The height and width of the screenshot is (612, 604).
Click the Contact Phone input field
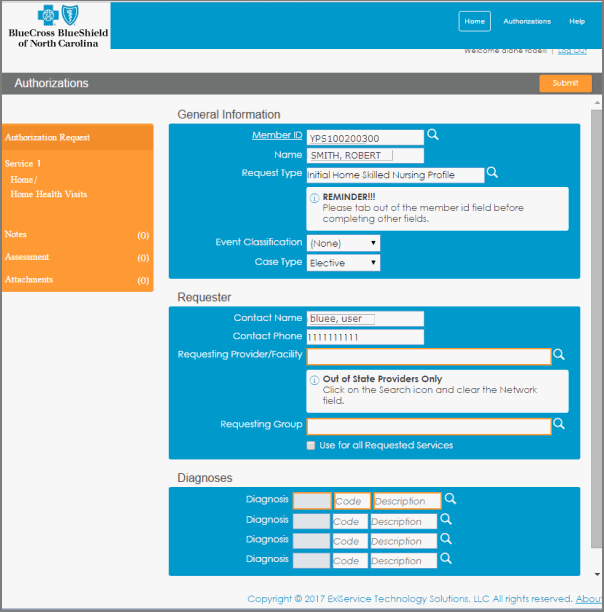(x=364, y=337)
